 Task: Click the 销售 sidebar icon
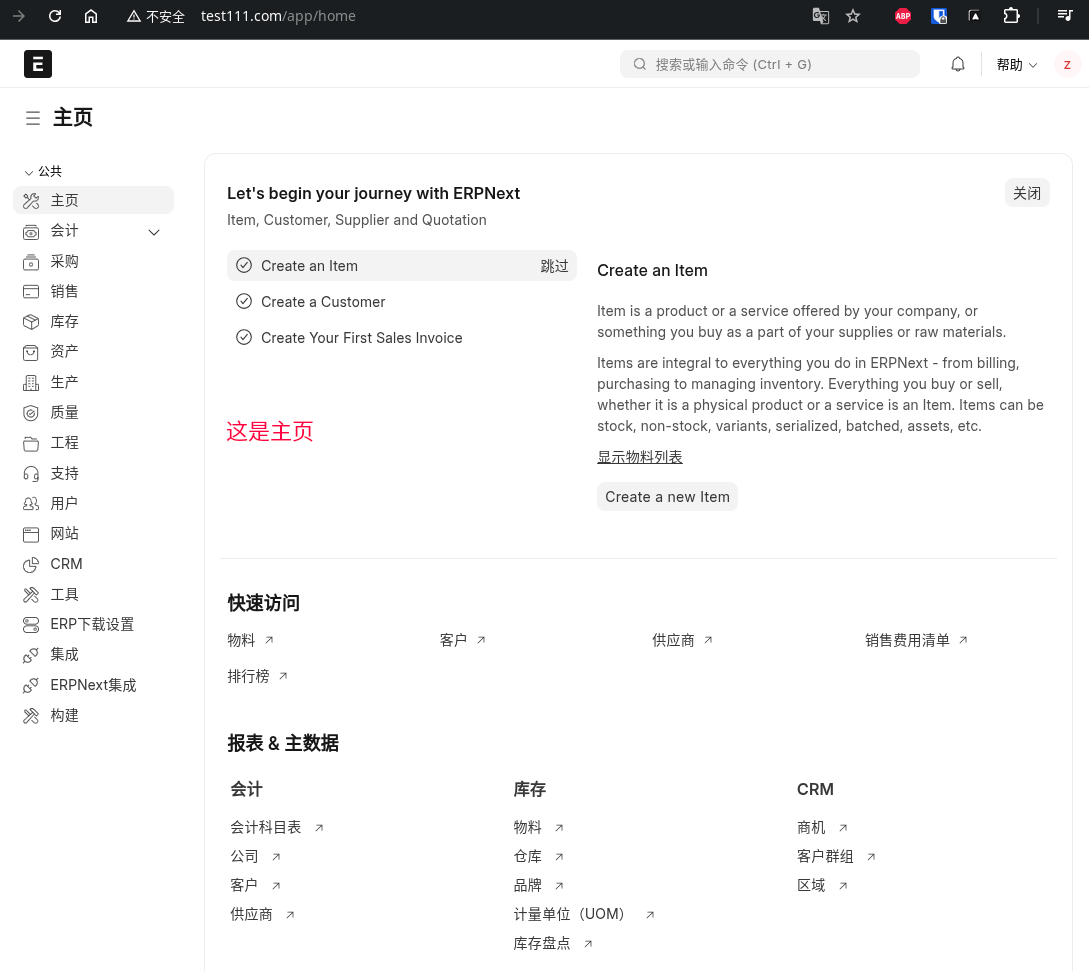31,292
